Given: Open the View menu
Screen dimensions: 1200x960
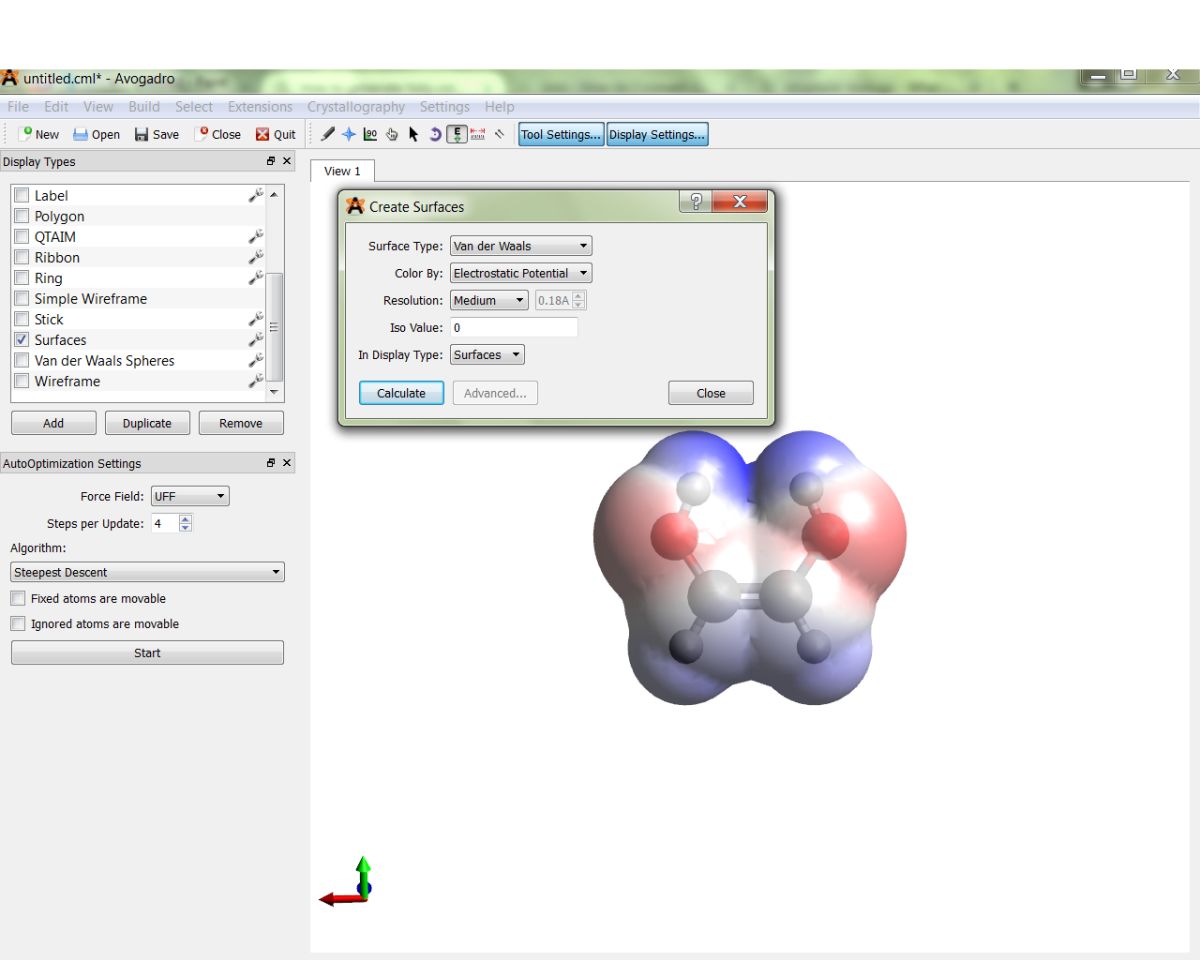Looking at the screenshot, I should 98,107.
